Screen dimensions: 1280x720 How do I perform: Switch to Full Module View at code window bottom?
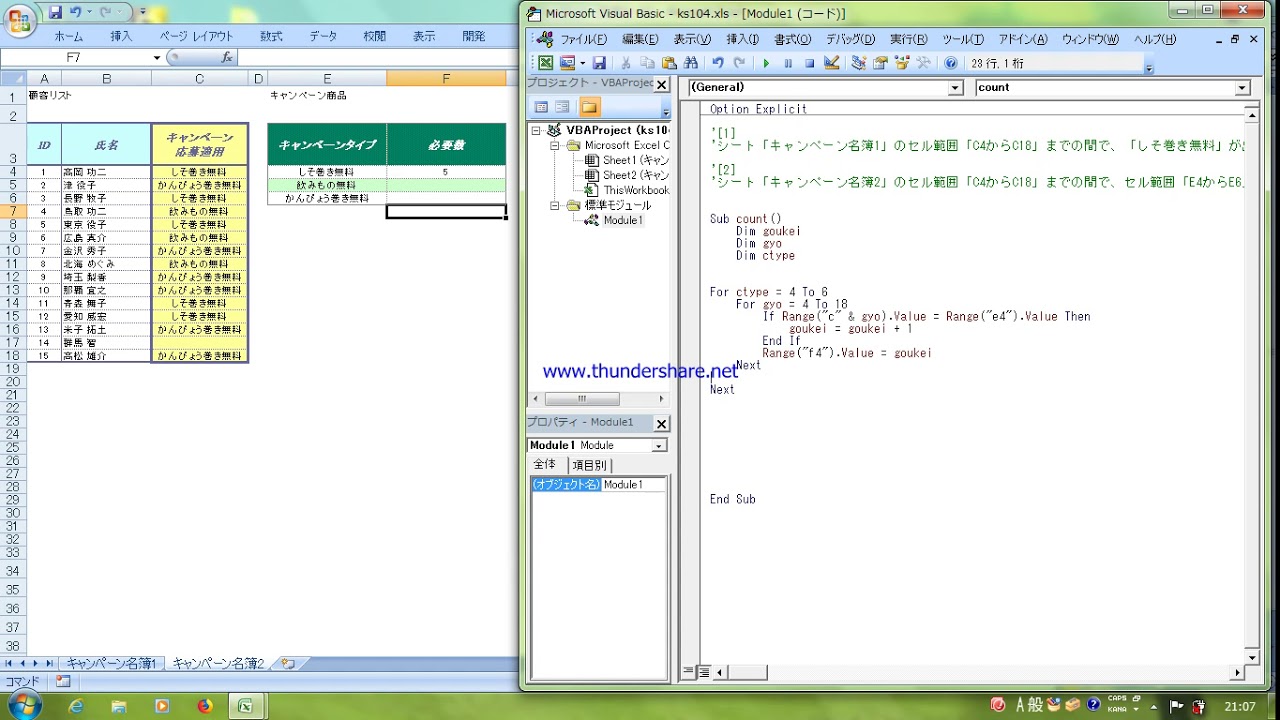pyautogui.click(x=703, y=673)
